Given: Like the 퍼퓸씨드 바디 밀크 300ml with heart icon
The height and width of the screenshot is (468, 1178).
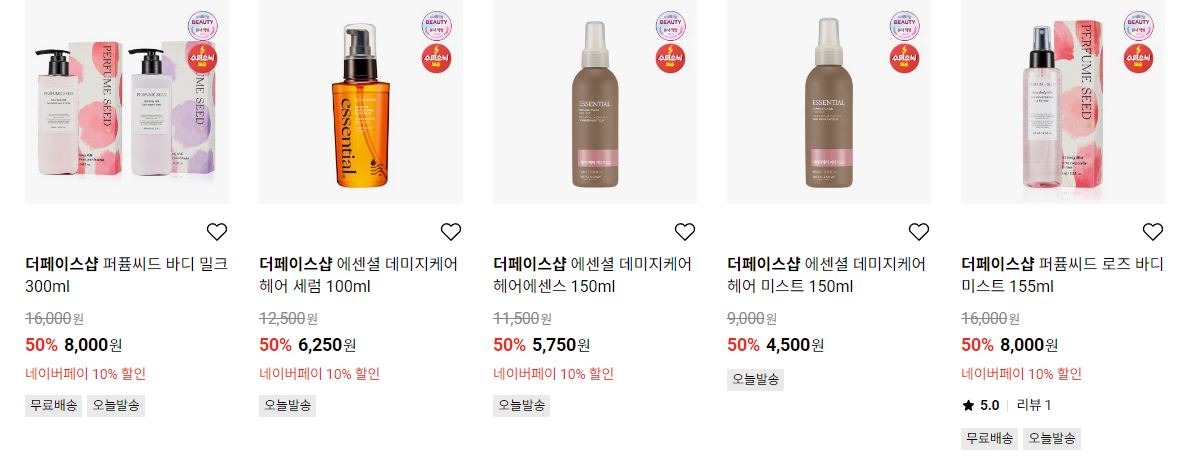Looking at the screenshot, I should pos(216,232).
